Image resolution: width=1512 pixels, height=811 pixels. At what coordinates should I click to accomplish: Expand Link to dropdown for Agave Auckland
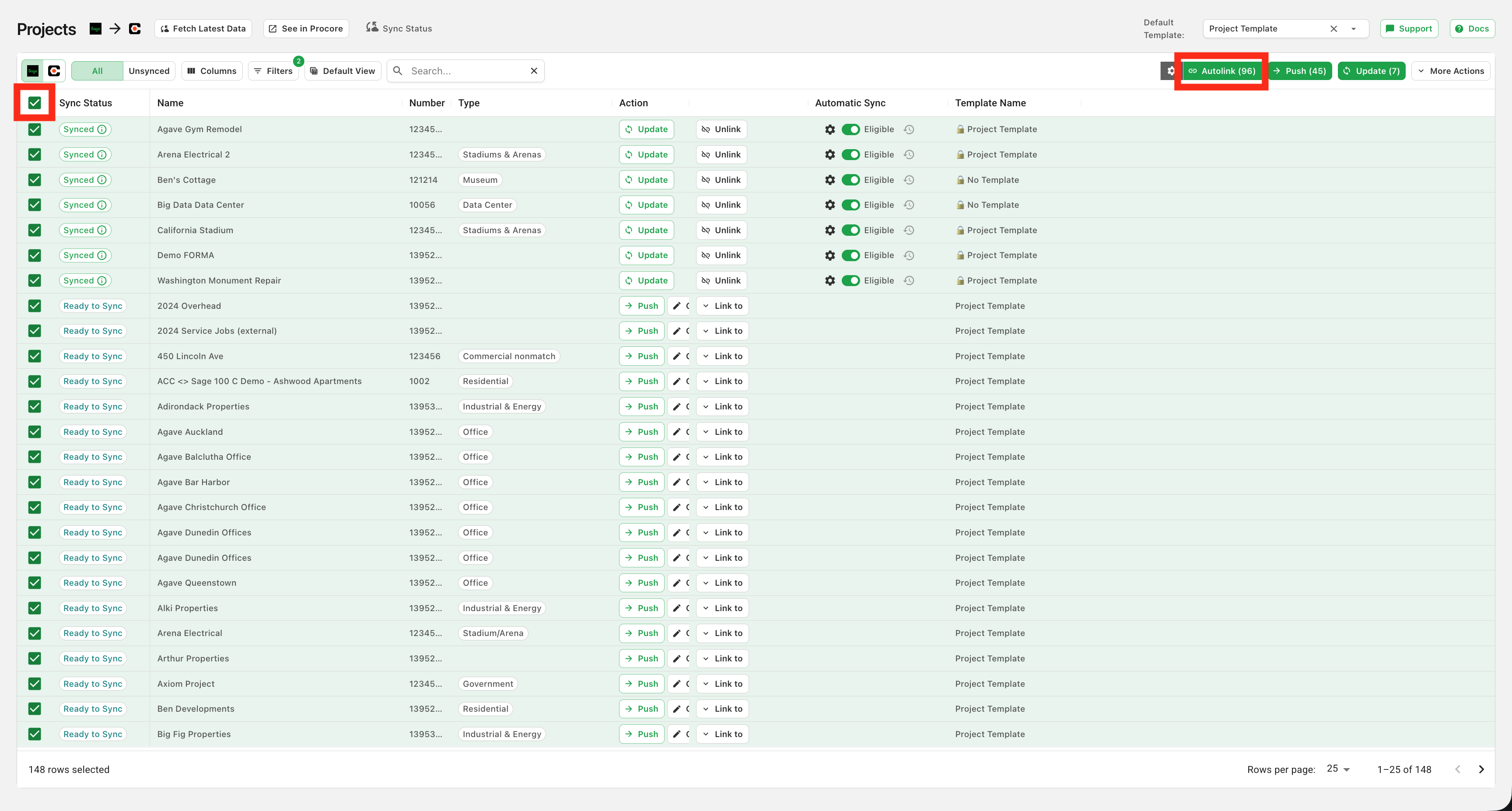pos(722,432)
